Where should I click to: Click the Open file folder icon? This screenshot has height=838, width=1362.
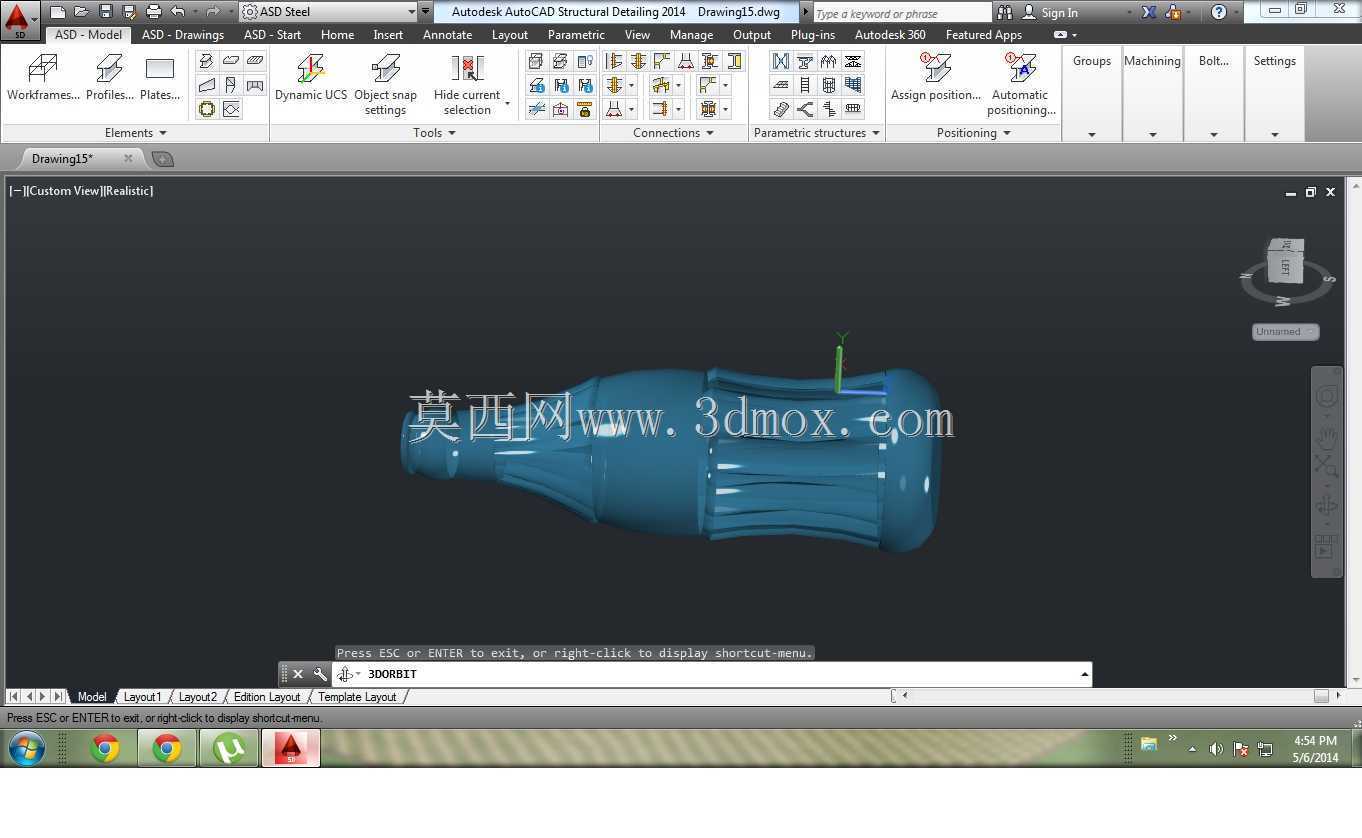pos(81,12)
